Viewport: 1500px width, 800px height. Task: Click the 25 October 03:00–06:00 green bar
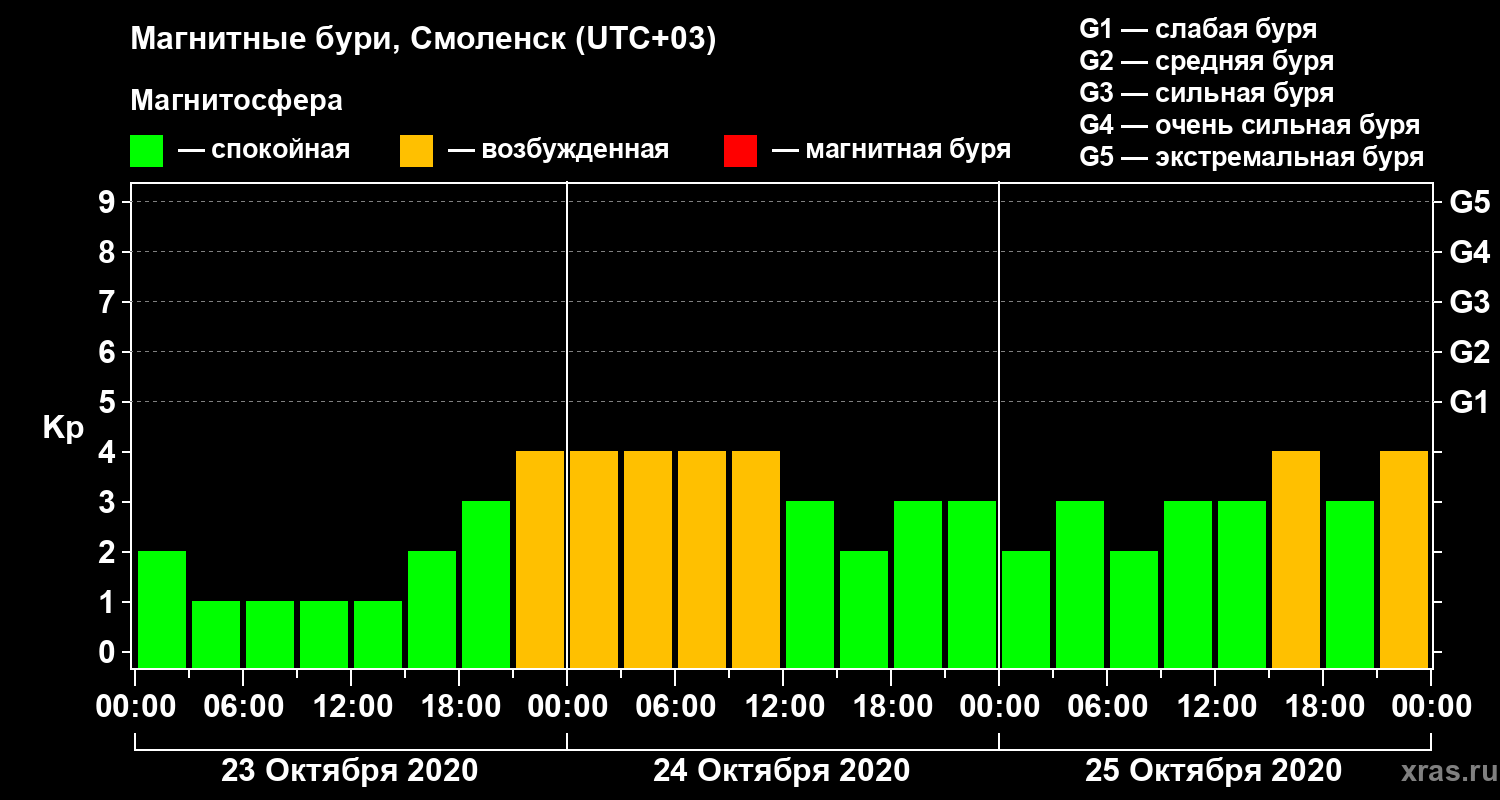(x=1080, y=584)
